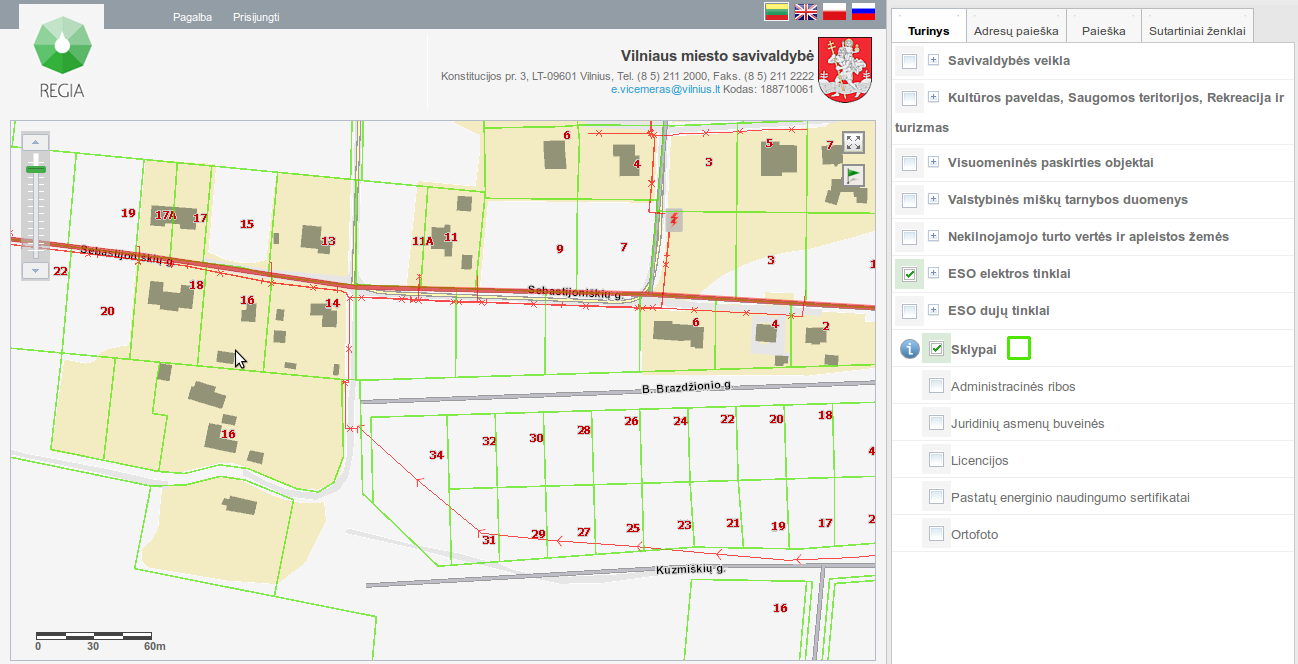Click the green flag map tool
Viewport: 1298px width, 664px height.
tap(853, 176)
